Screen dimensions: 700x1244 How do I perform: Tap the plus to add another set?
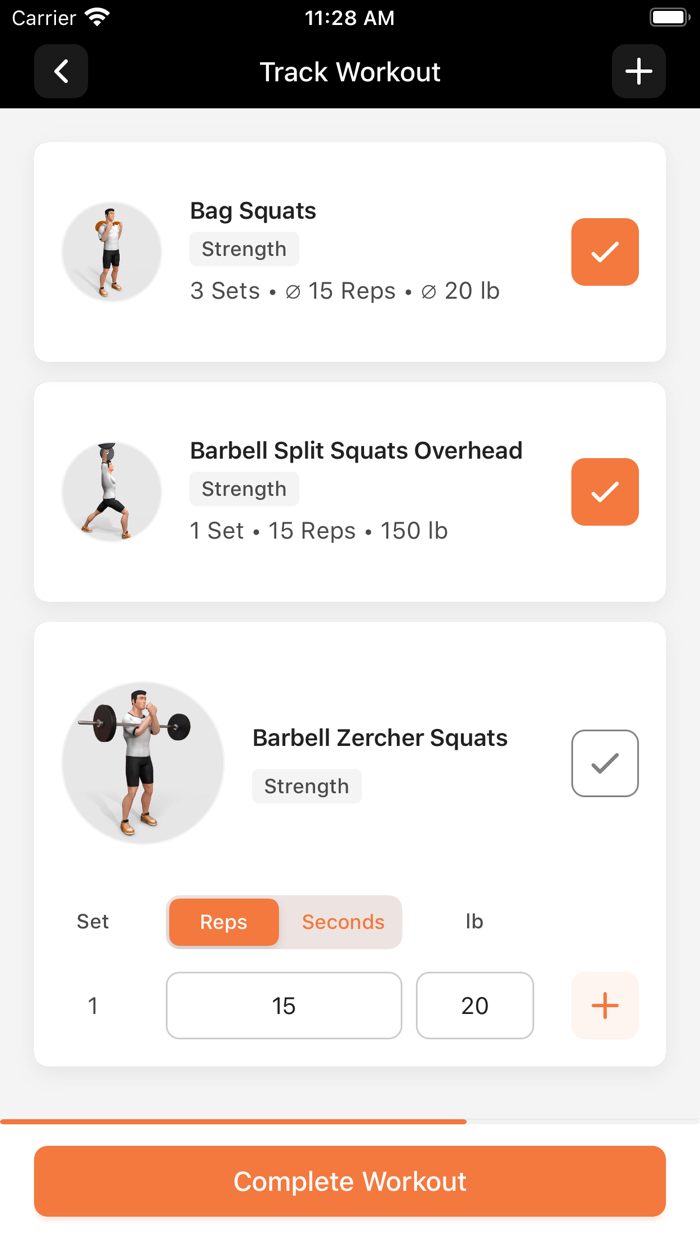604,1006
